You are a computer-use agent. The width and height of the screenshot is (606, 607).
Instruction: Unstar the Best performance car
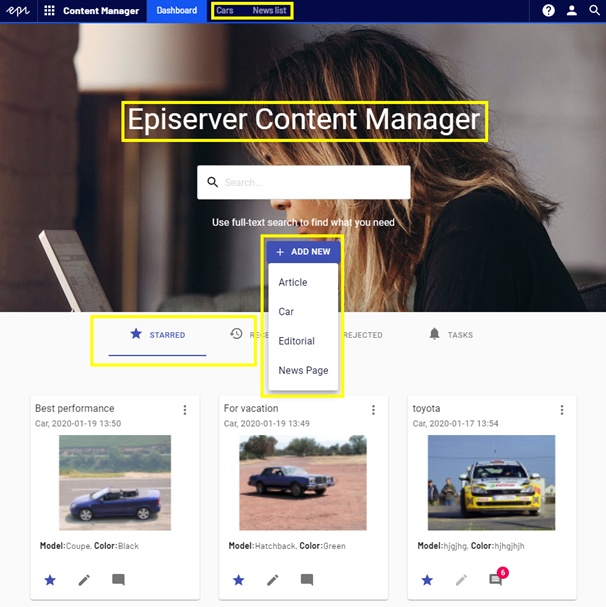(x=50, y=579)
